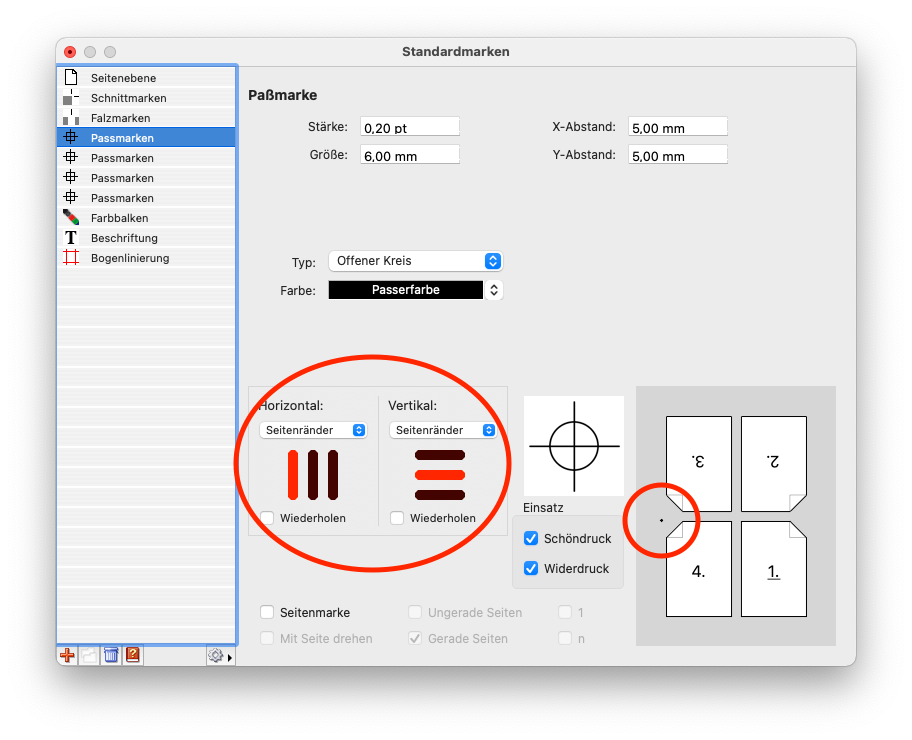Open the Horizontal Seitenränder dropdown
Viewport: 912px width, 740px height.
[x=312, y=430]
